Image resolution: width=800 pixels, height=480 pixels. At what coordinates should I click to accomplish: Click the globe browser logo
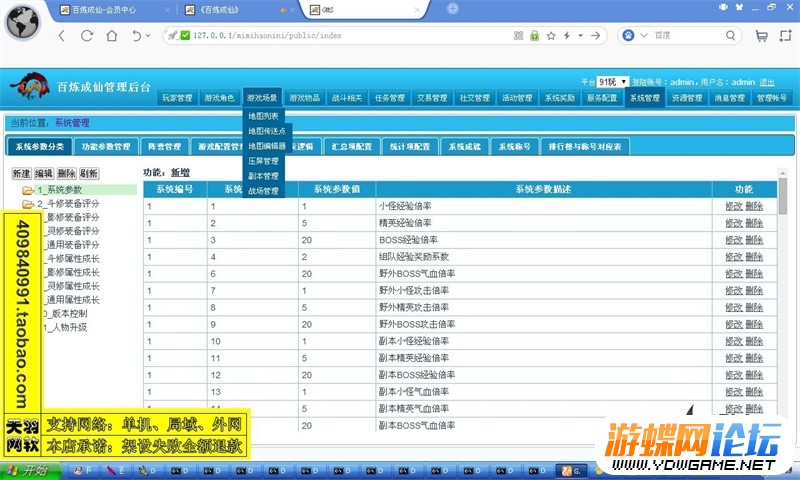tap(22, 22)
